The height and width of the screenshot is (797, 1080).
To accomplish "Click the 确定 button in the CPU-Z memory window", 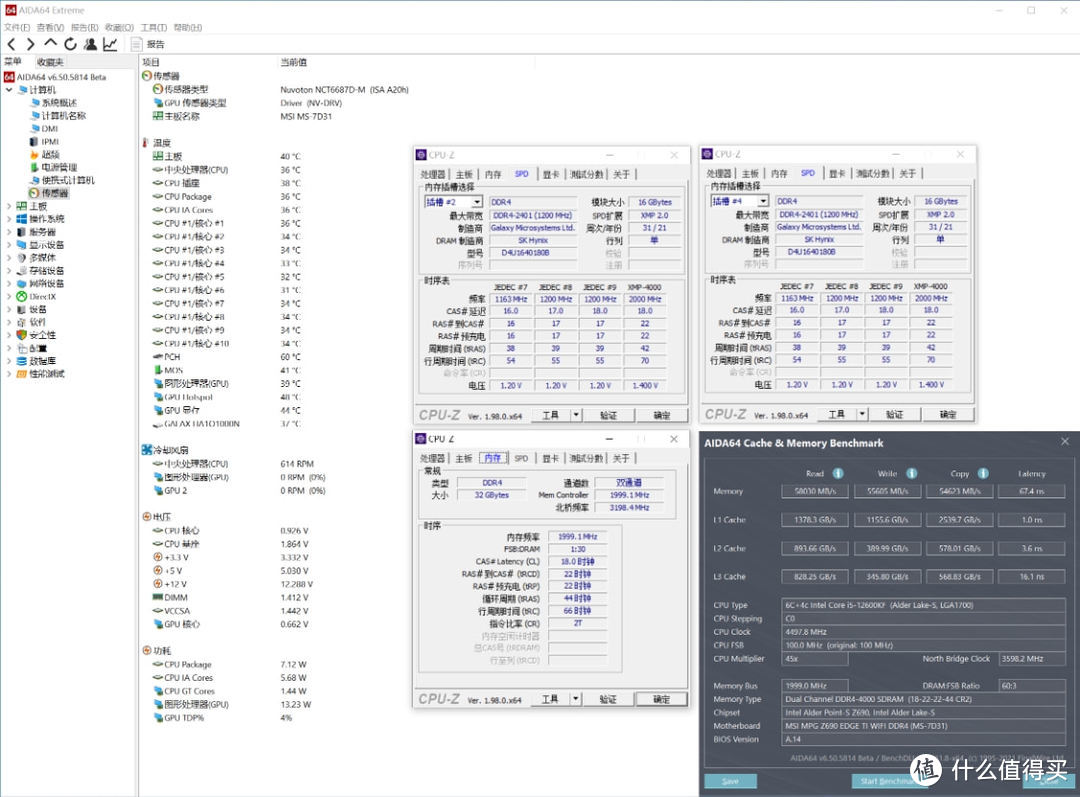I will click(661, 699).
